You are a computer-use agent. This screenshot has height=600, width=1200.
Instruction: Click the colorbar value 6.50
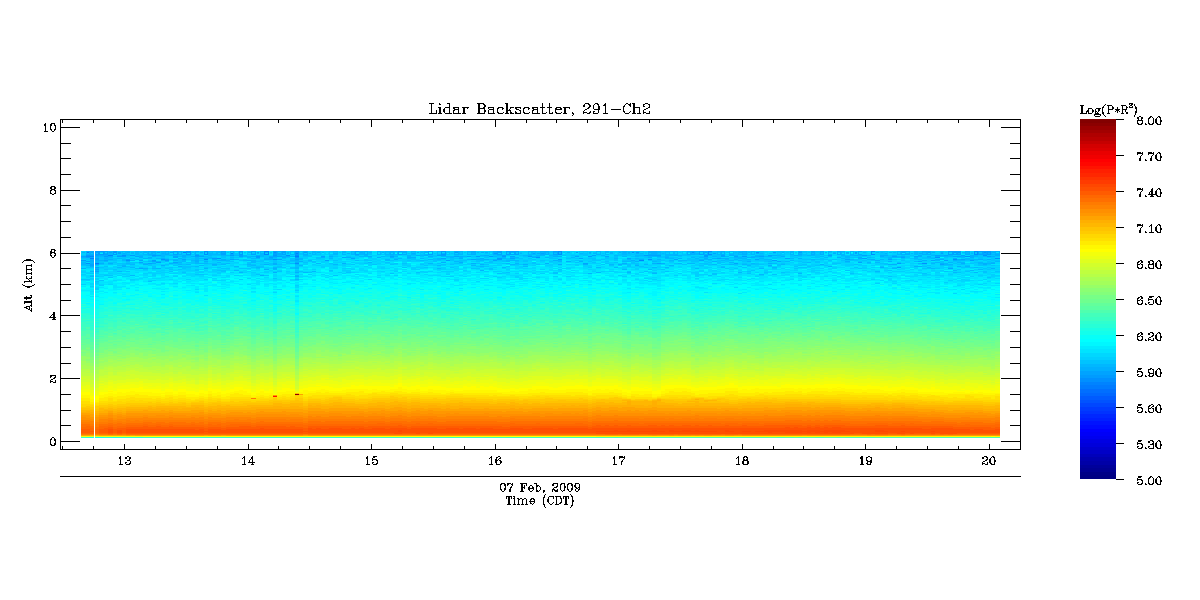click(x=1148, y=301)
